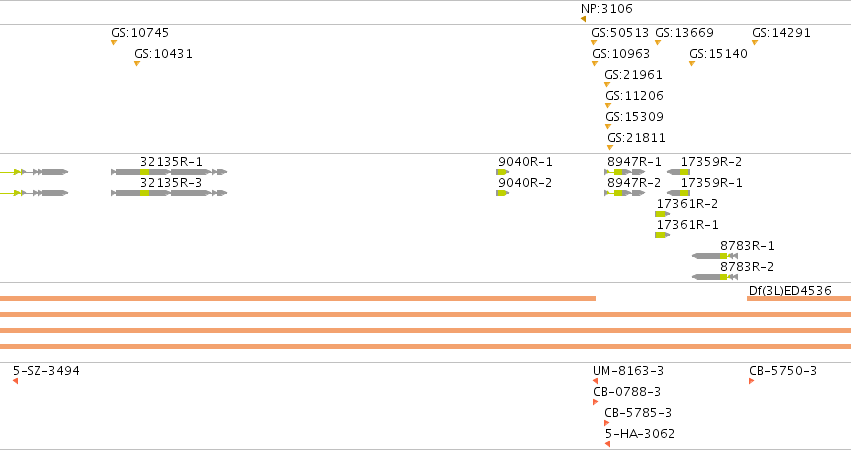Click the 9040R-2 amplicon glyph
The image size is (851, 450).
[503, 193]
